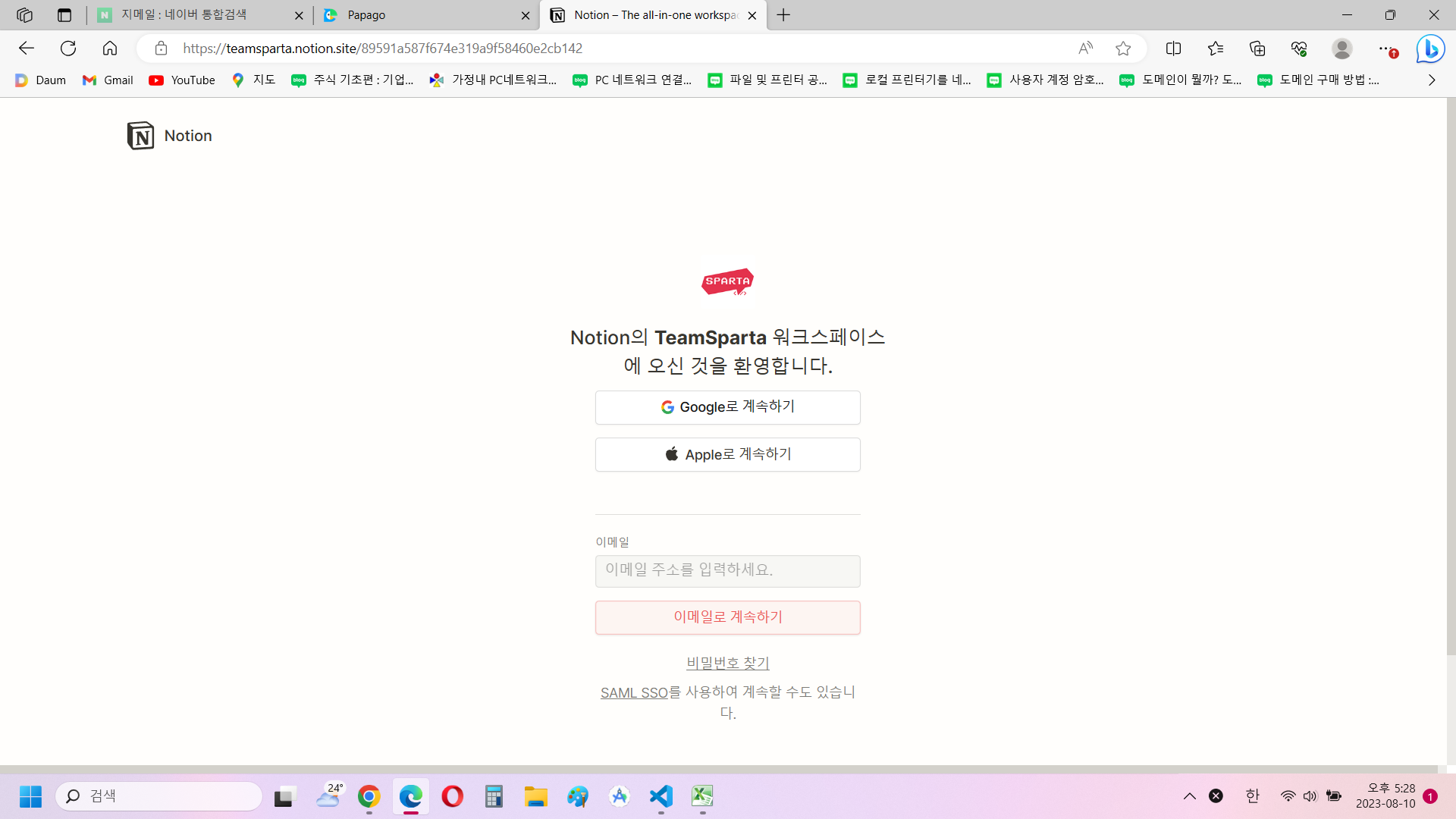The height and width of the screenshot is (819, 1456).
Task: View site information via the lock icon
Action: coord(161,49)
